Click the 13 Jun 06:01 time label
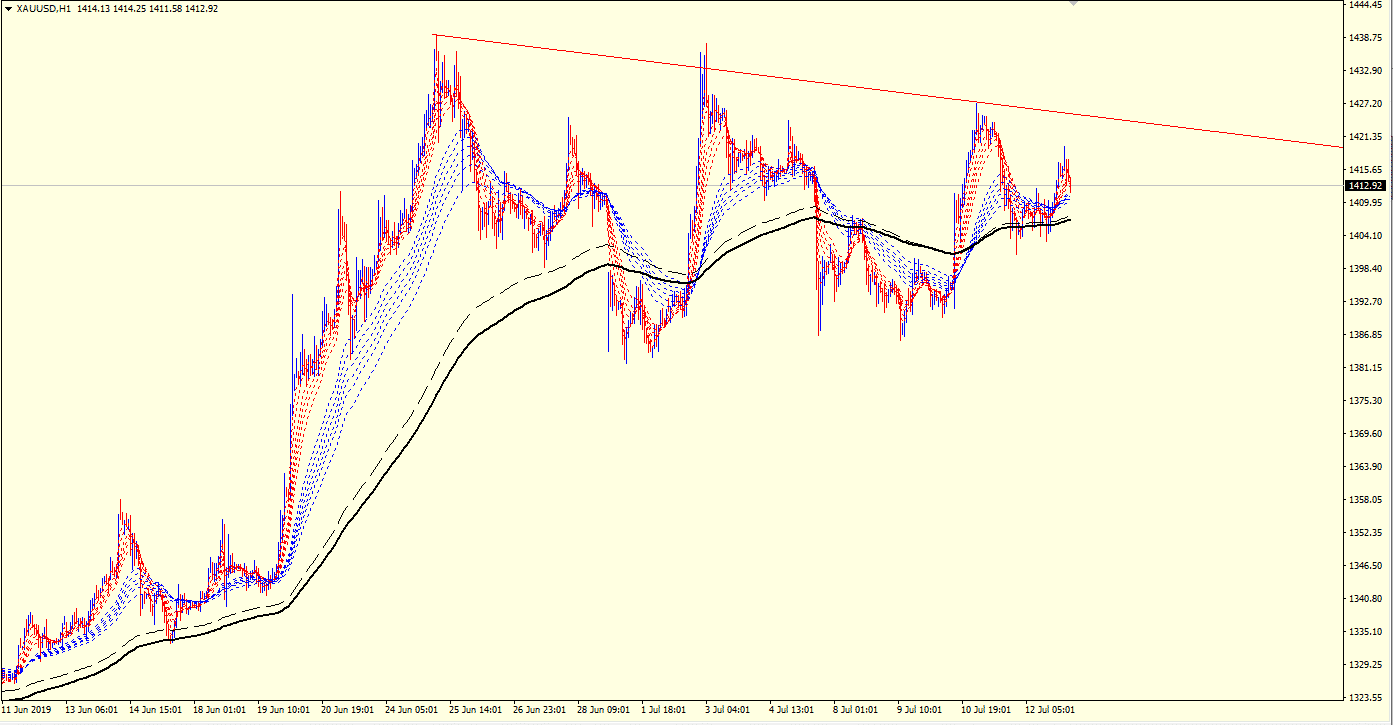The image size is (1393, 725). point(92,710)
